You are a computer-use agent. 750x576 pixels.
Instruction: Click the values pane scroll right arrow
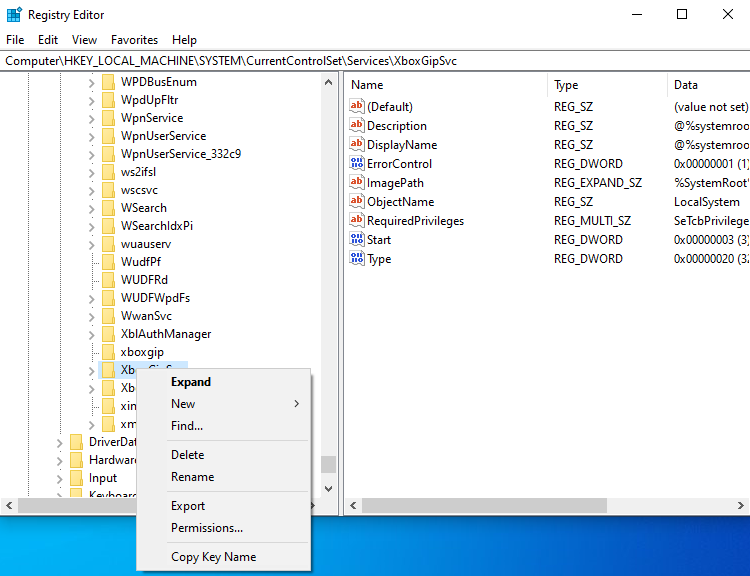pos(740,505)
